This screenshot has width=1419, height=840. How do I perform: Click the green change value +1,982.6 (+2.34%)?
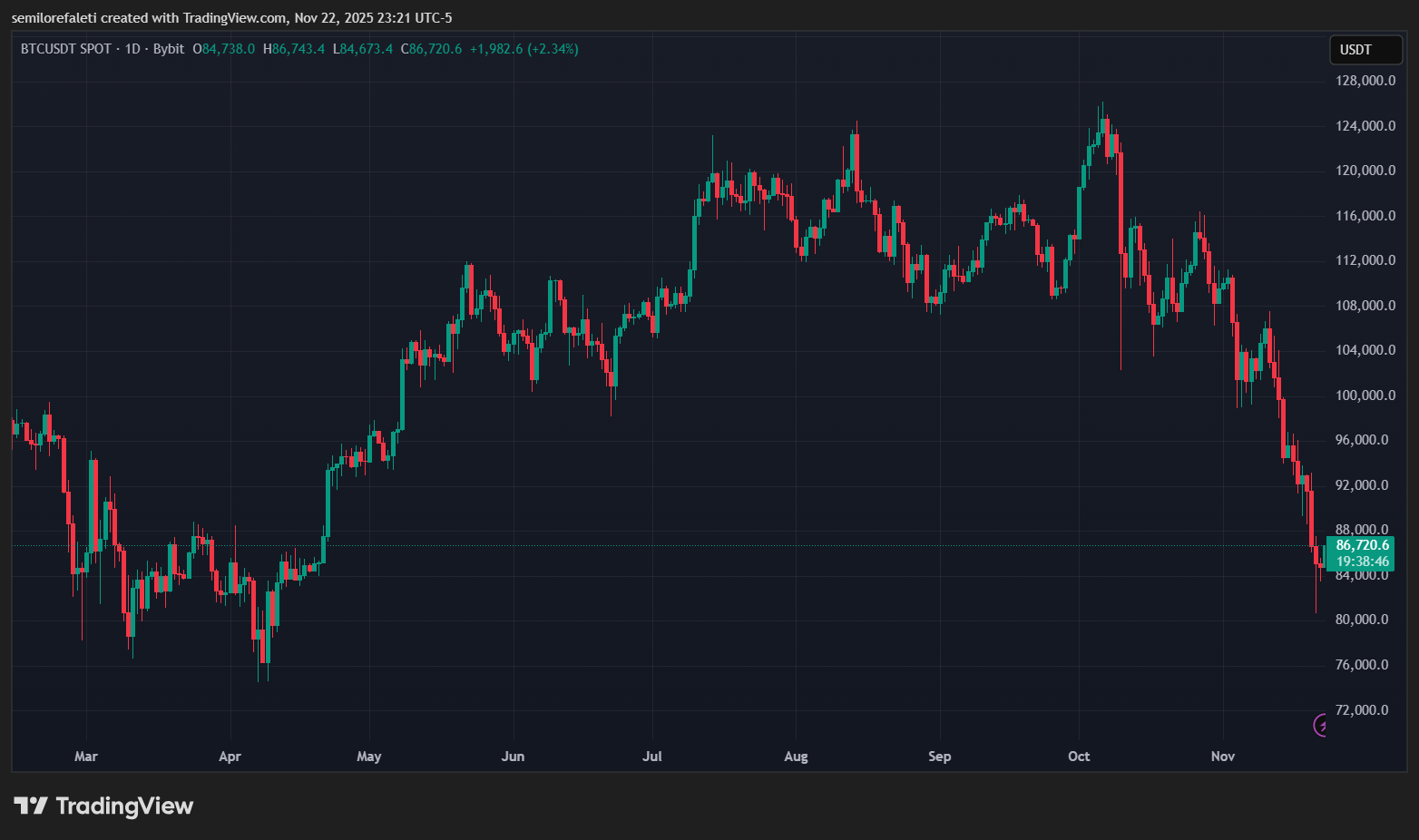[524, 50]
